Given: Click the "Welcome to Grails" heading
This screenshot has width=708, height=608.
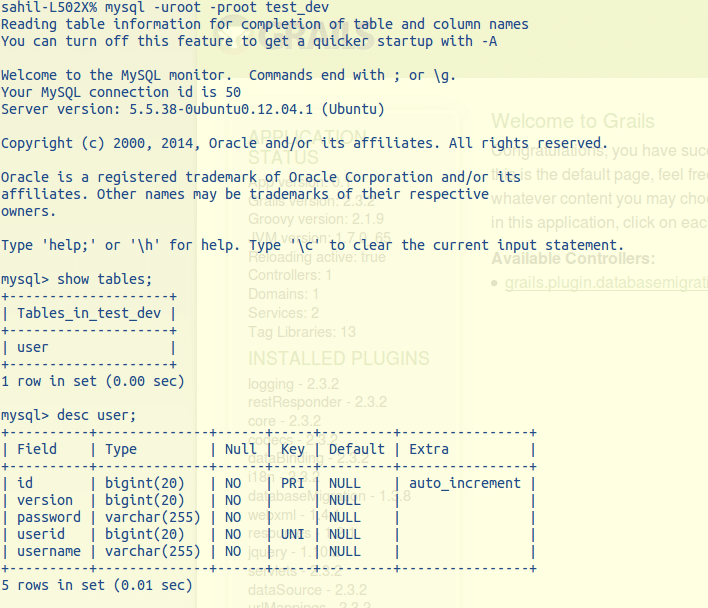Looking at the screenshot, I should 573,122.
